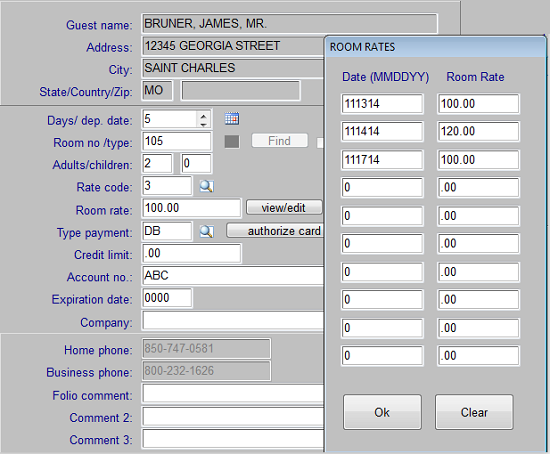The image size is (550, 454).
Task: Decrease days with the down spinner arrow
Action: 203,124
